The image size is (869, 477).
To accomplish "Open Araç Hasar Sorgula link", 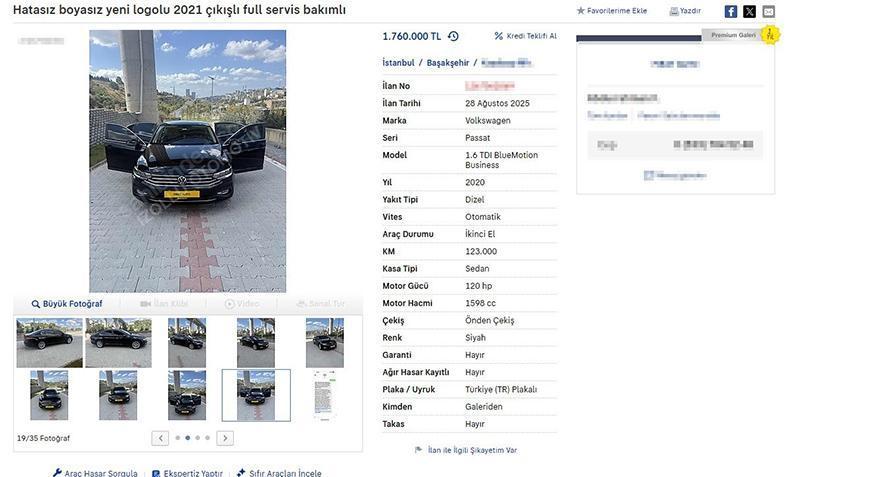I will (x=95, y=473).
